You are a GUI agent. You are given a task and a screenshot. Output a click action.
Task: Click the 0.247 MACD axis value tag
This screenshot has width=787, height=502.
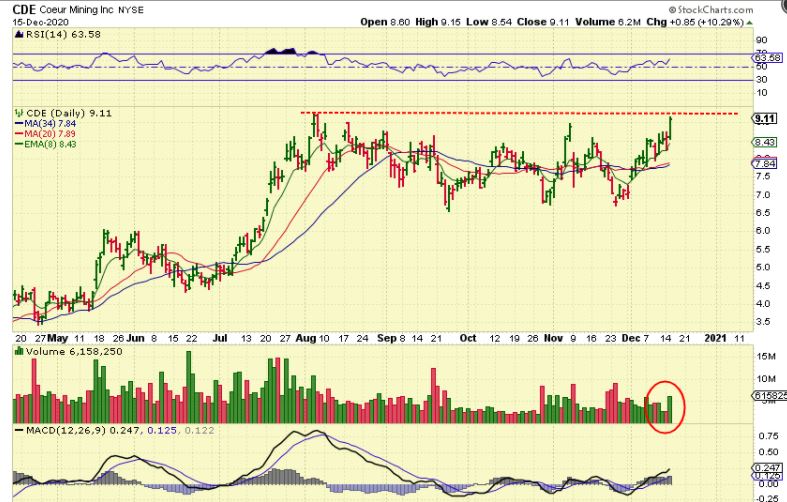pos(768,468)
